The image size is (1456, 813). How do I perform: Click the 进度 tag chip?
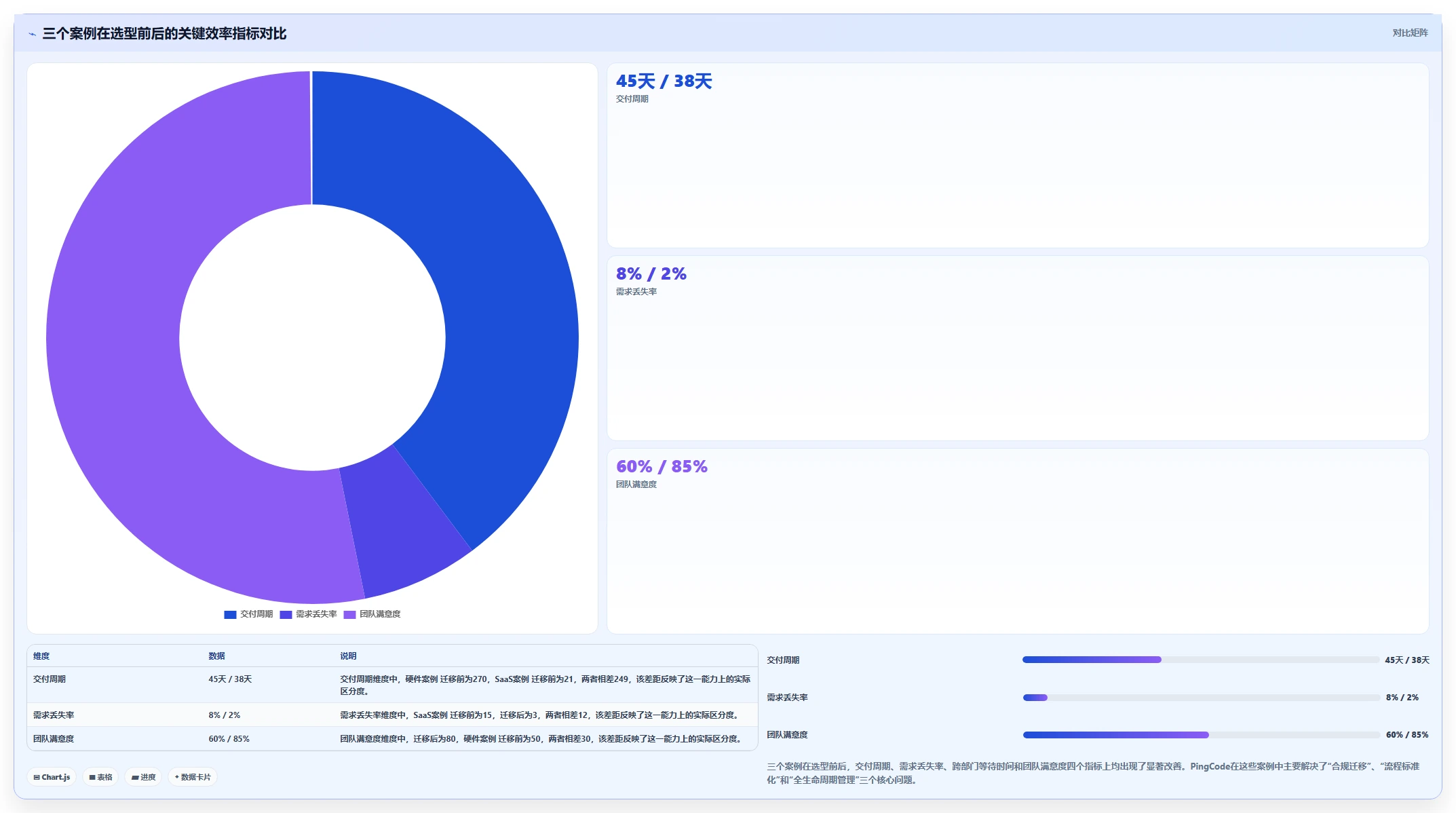(143, 777)
